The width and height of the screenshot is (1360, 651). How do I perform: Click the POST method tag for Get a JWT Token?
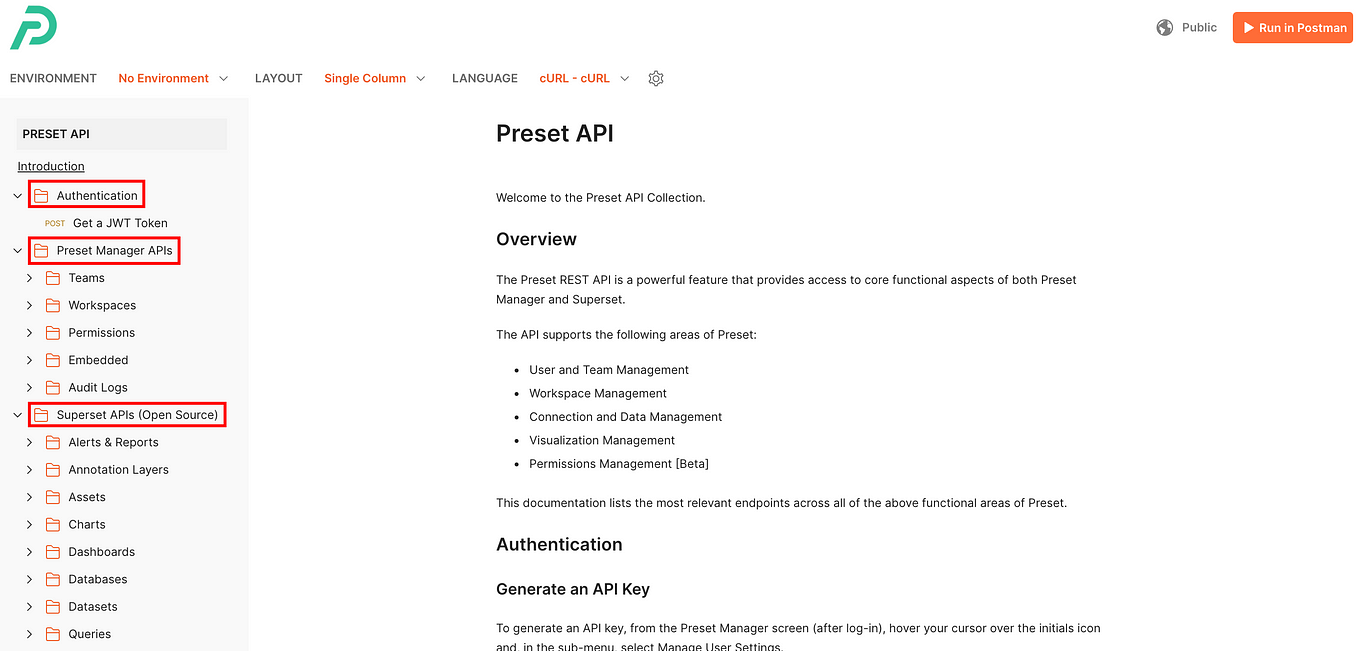pos(57,222)
